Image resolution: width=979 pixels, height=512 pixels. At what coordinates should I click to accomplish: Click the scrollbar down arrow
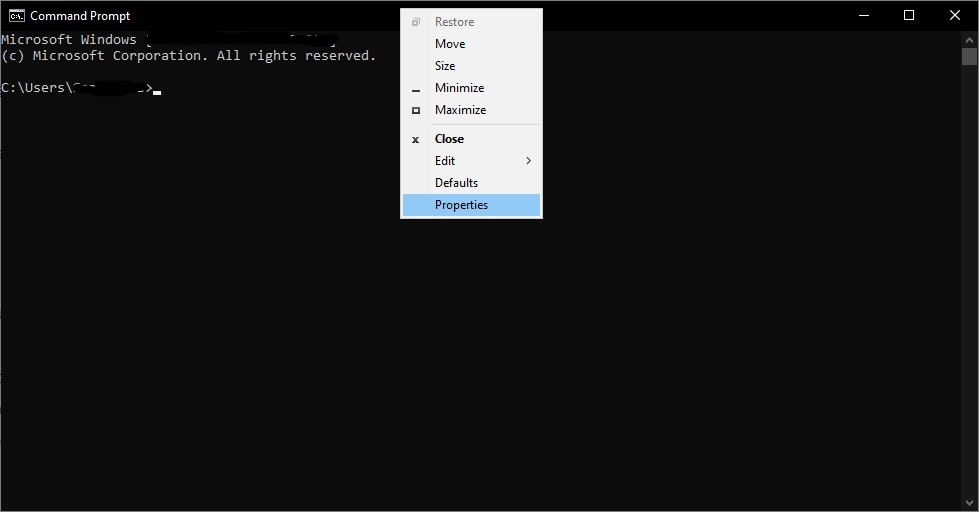tap(969, 503)
